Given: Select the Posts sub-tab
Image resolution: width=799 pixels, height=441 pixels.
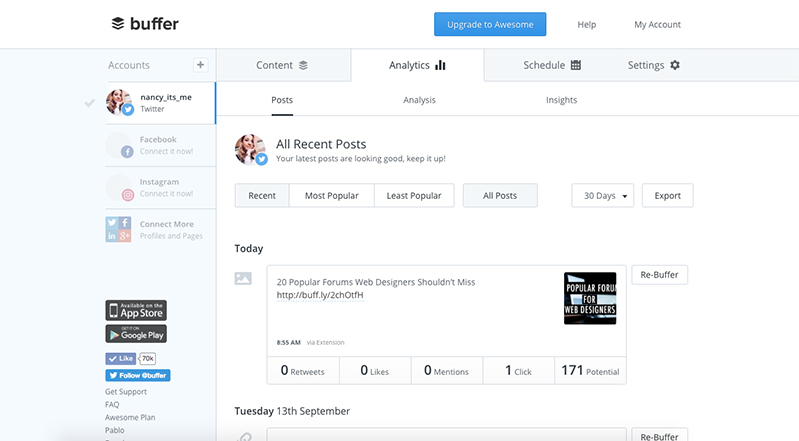Looking at the screenshot, I should click(x=282, y=100).
